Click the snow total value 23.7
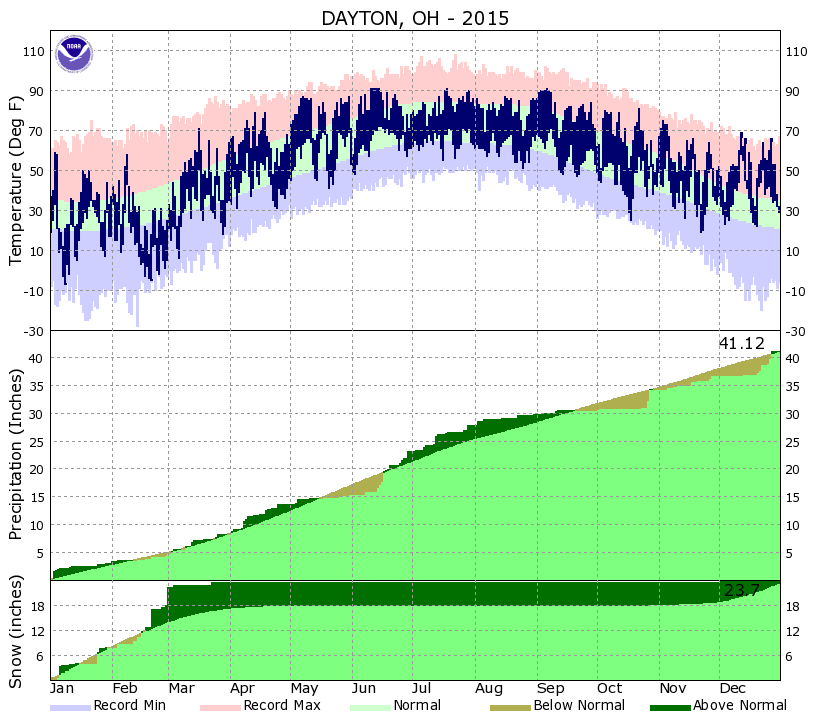This screenshot has width=830, height=720. 742,590
